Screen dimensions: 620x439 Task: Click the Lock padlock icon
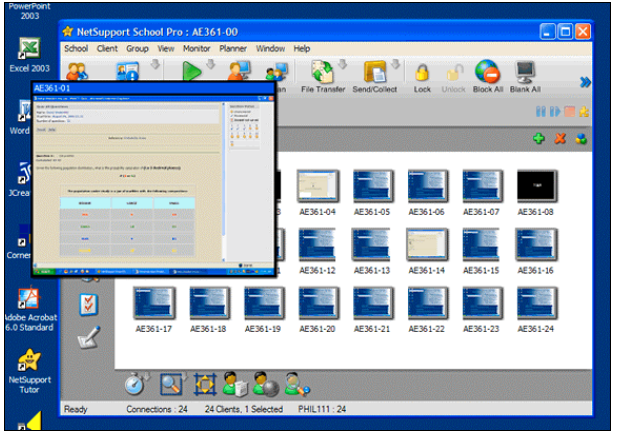[422, 74]
